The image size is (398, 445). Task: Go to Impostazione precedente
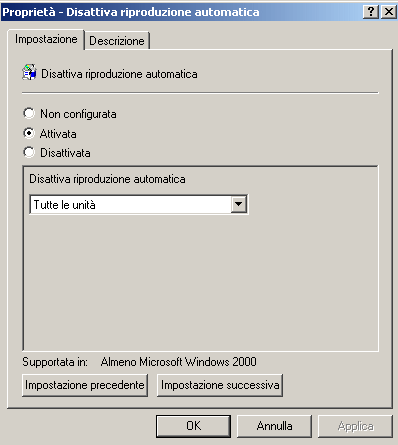click(85, 385)
